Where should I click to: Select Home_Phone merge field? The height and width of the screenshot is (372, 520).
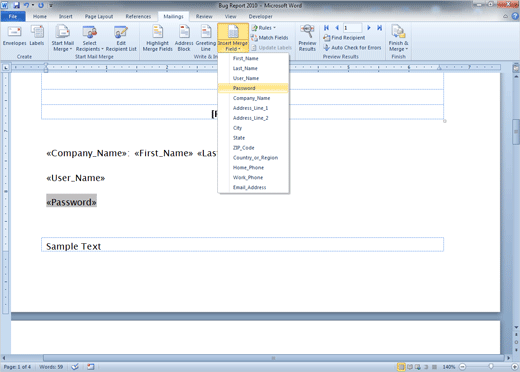(253, 168)
